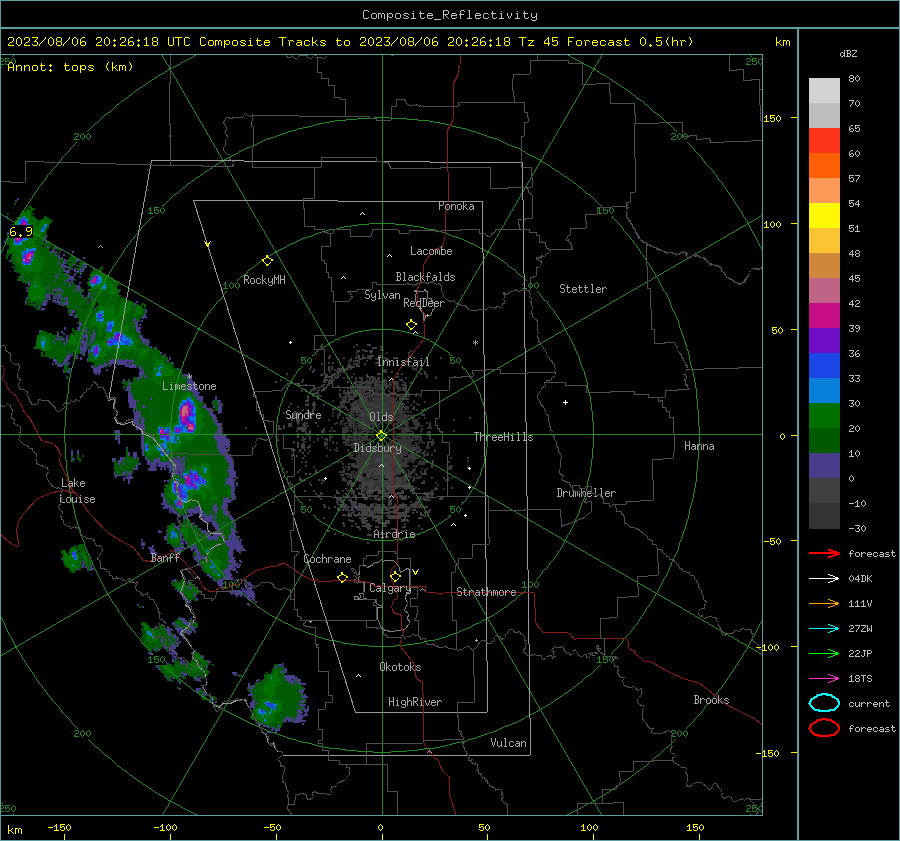Viewport: 900px width, 841px height.
Task: Click the white asterisk marker east of Innisfail
Action: (475, 343)
